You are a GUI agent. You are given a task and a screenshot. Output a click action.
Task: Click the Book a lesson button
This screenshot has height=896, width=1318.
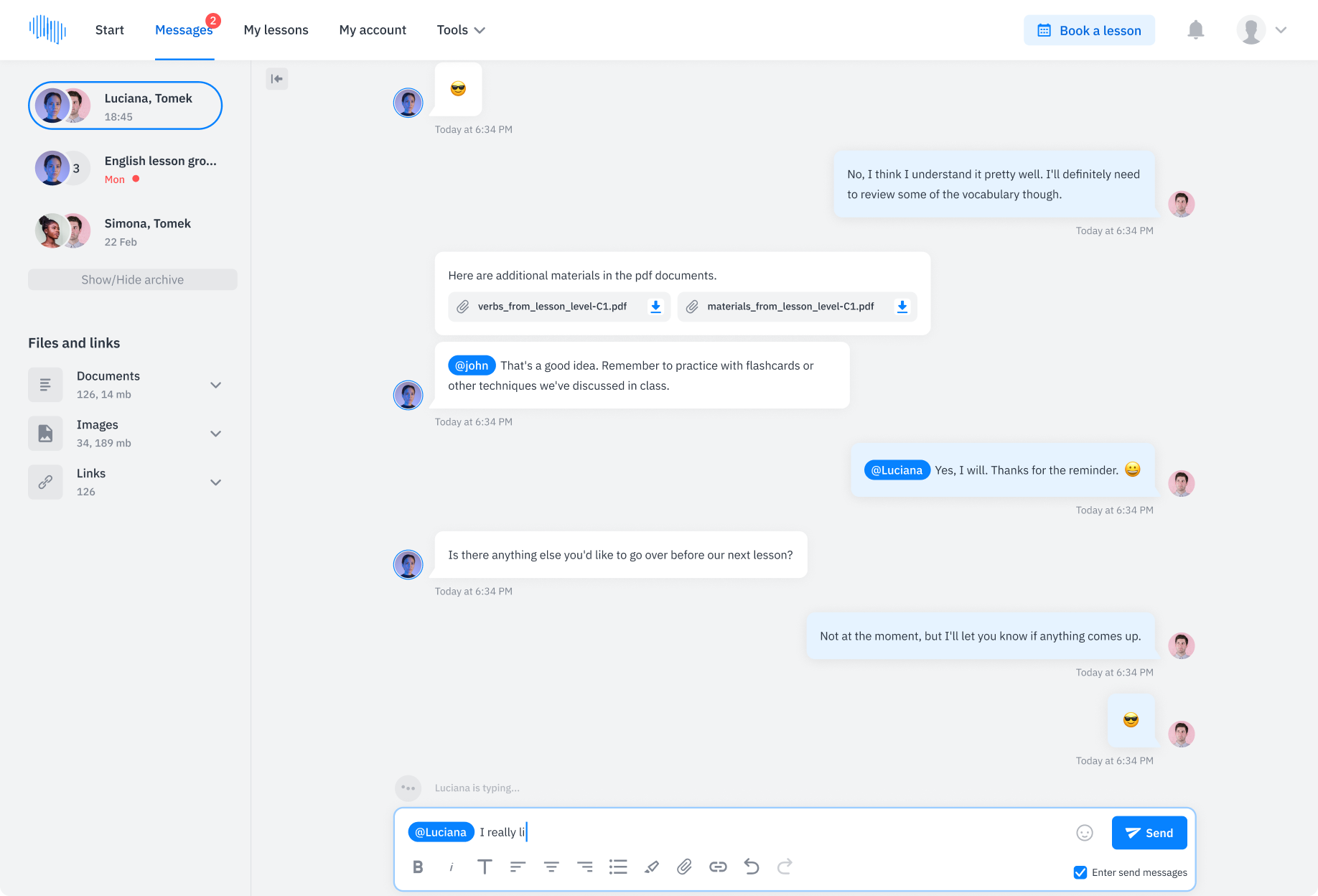point(1089,30)
